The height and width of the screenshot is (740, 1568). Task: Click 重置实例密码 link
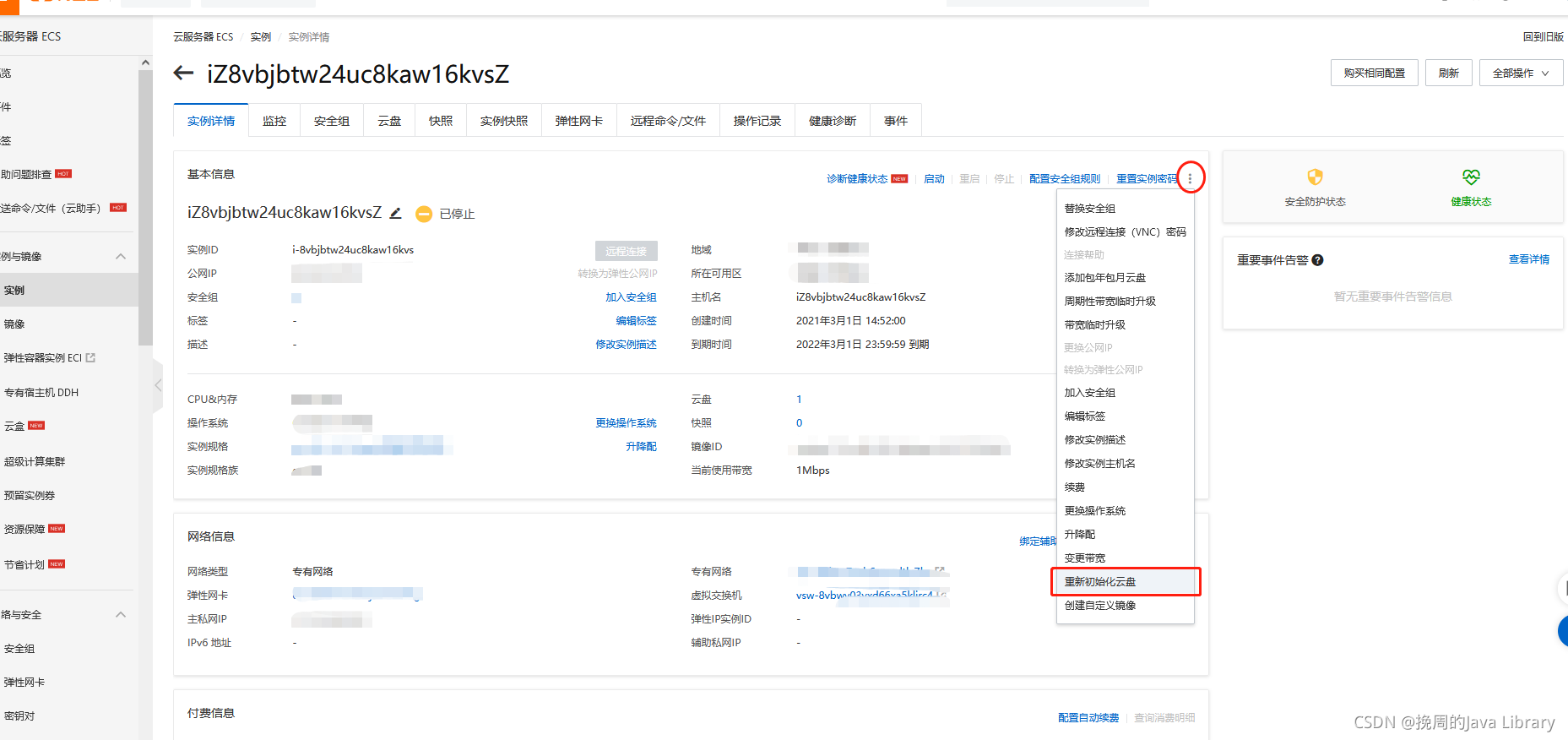[1147, 179]
